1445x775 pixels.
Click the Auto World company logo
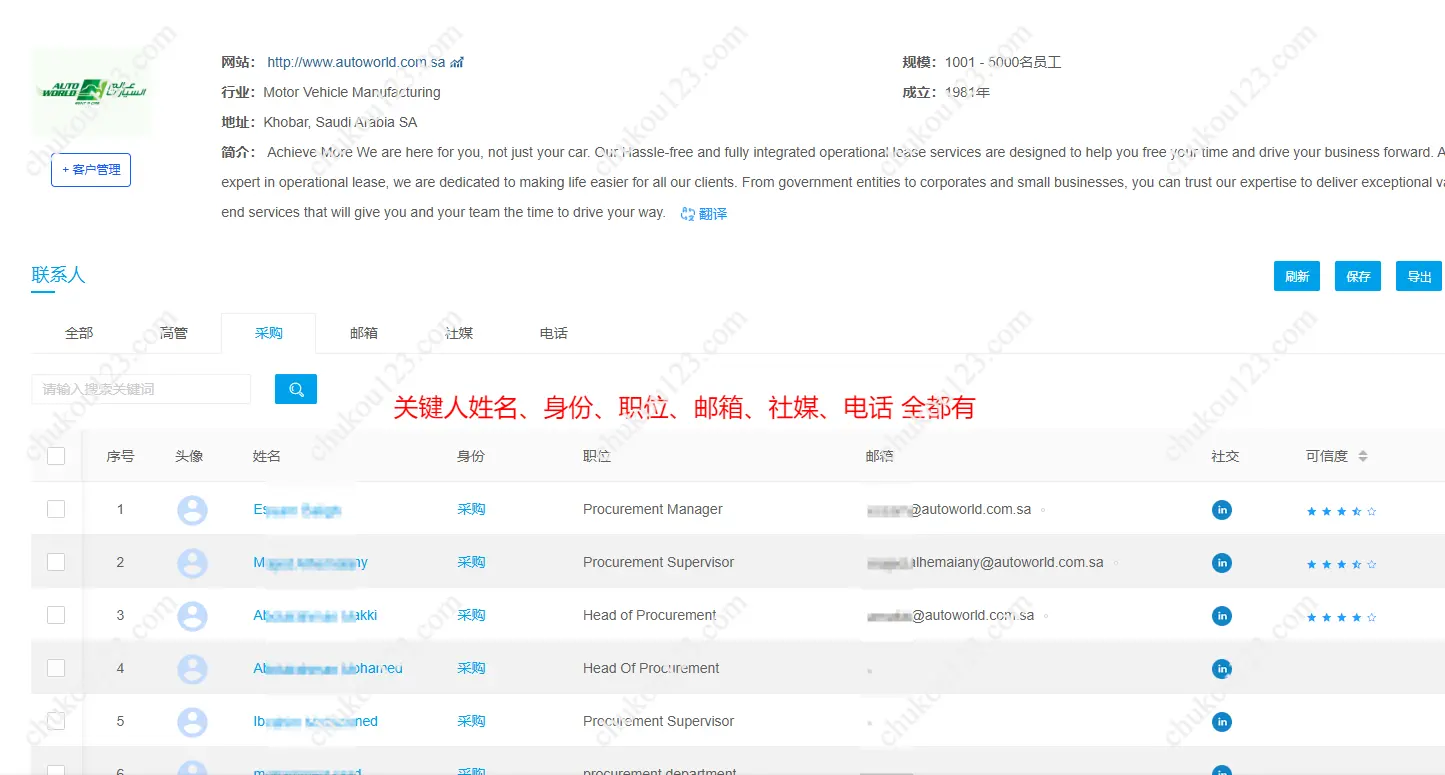click(92, 91)
